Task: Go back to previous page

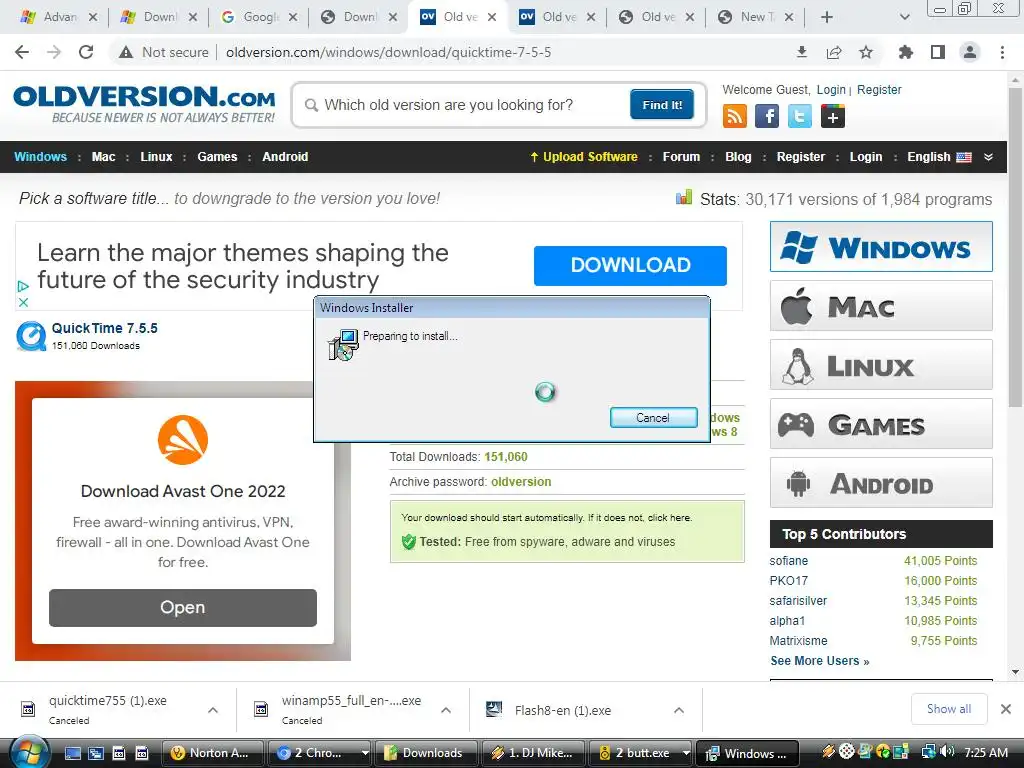Action: pos(22,52)
